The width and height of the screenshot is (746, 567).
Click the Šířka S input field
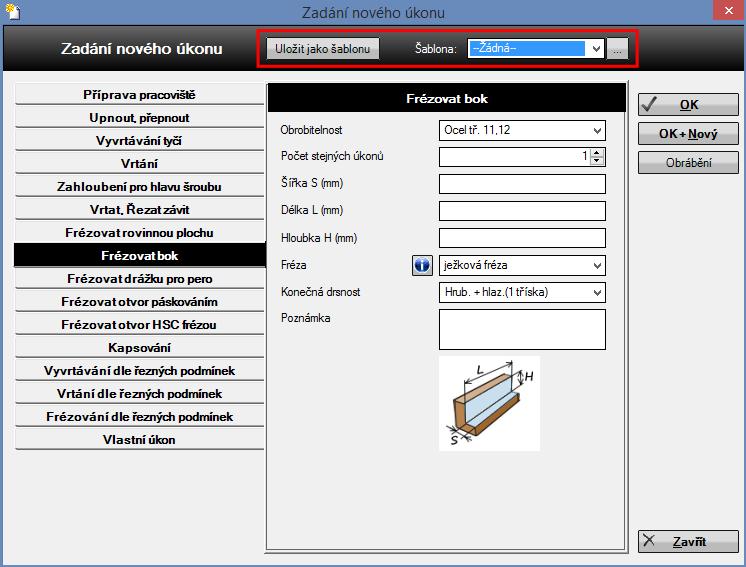pyautogui.click(x=522, y=184)
